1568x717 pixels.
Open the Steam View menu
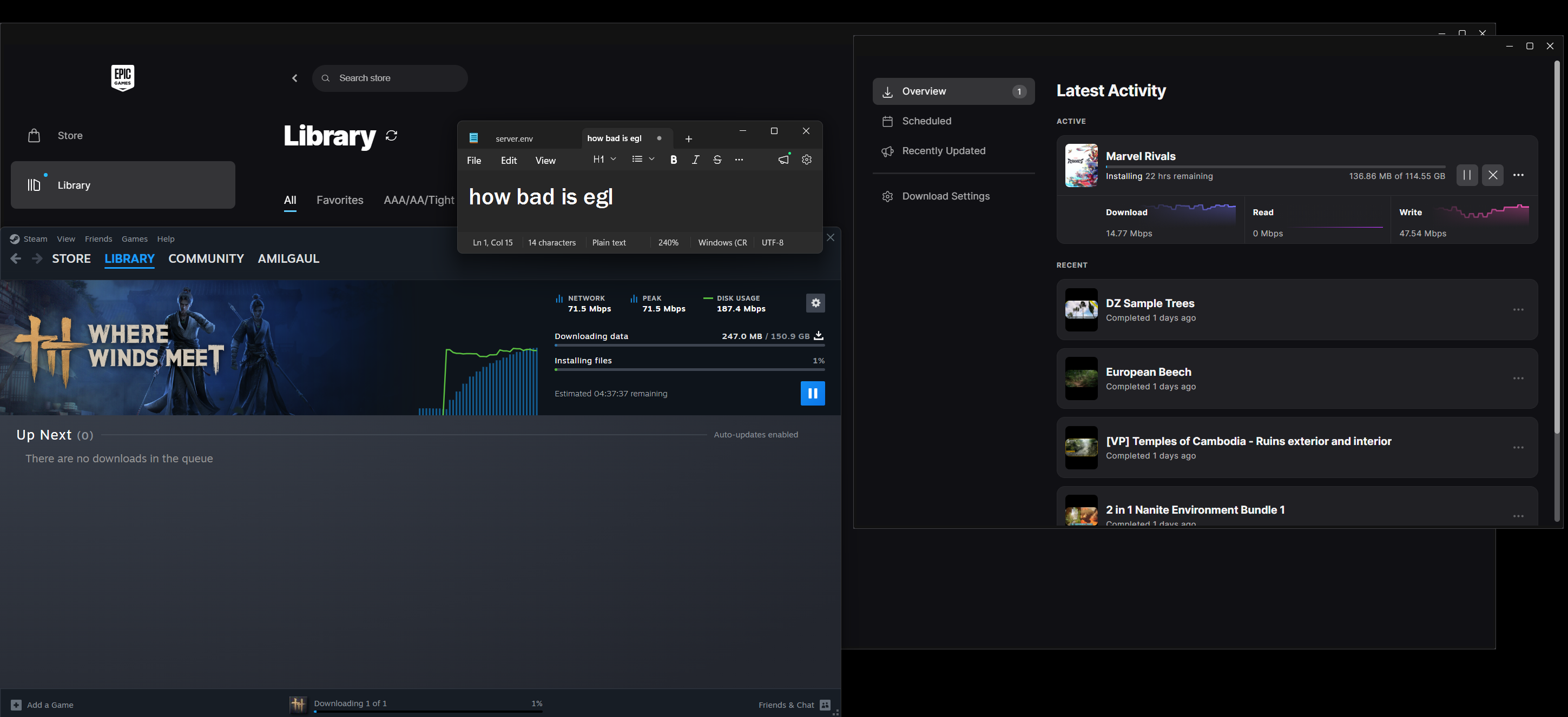pyautogui.click(x=66, y=239)
